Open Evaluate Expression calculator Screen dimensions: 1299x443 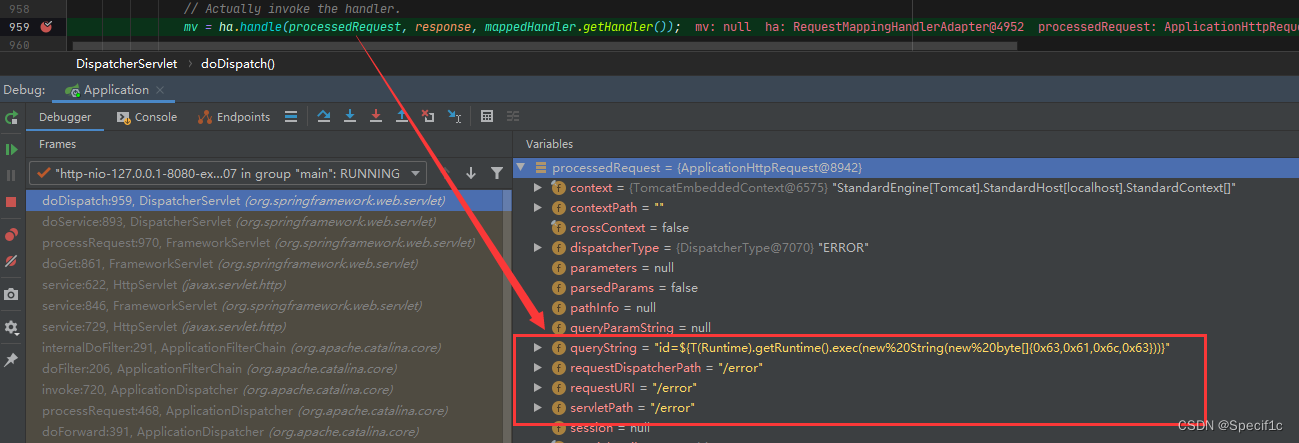click(487, 117)
